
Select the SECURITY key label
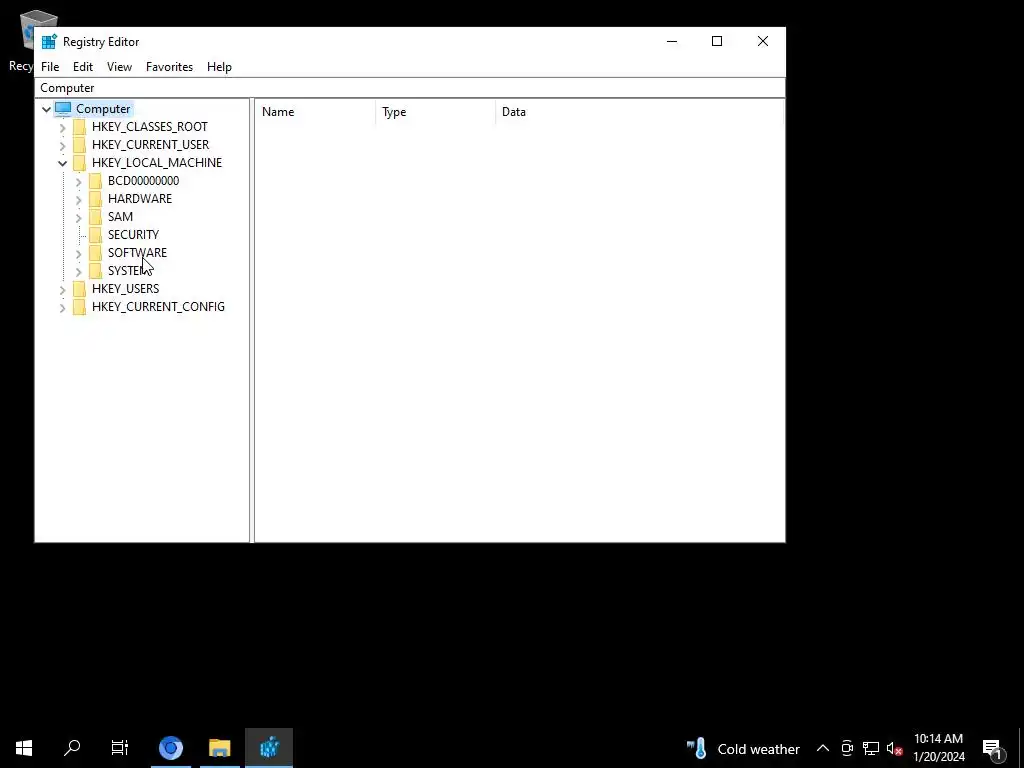[133, 234]
